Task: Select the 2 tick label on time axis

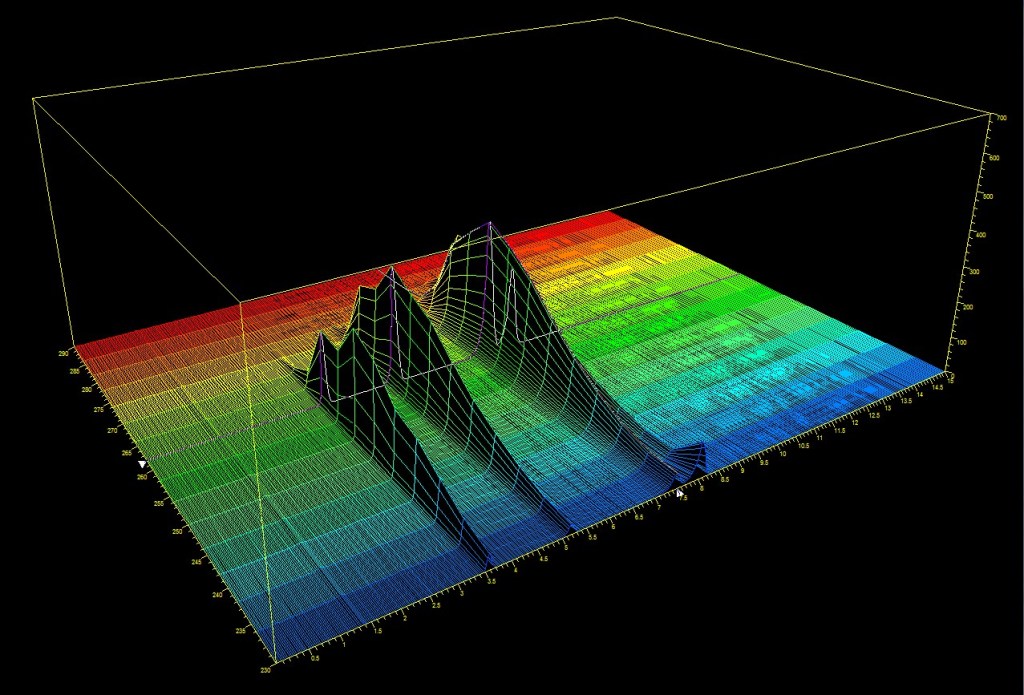Action: point(403,619)
